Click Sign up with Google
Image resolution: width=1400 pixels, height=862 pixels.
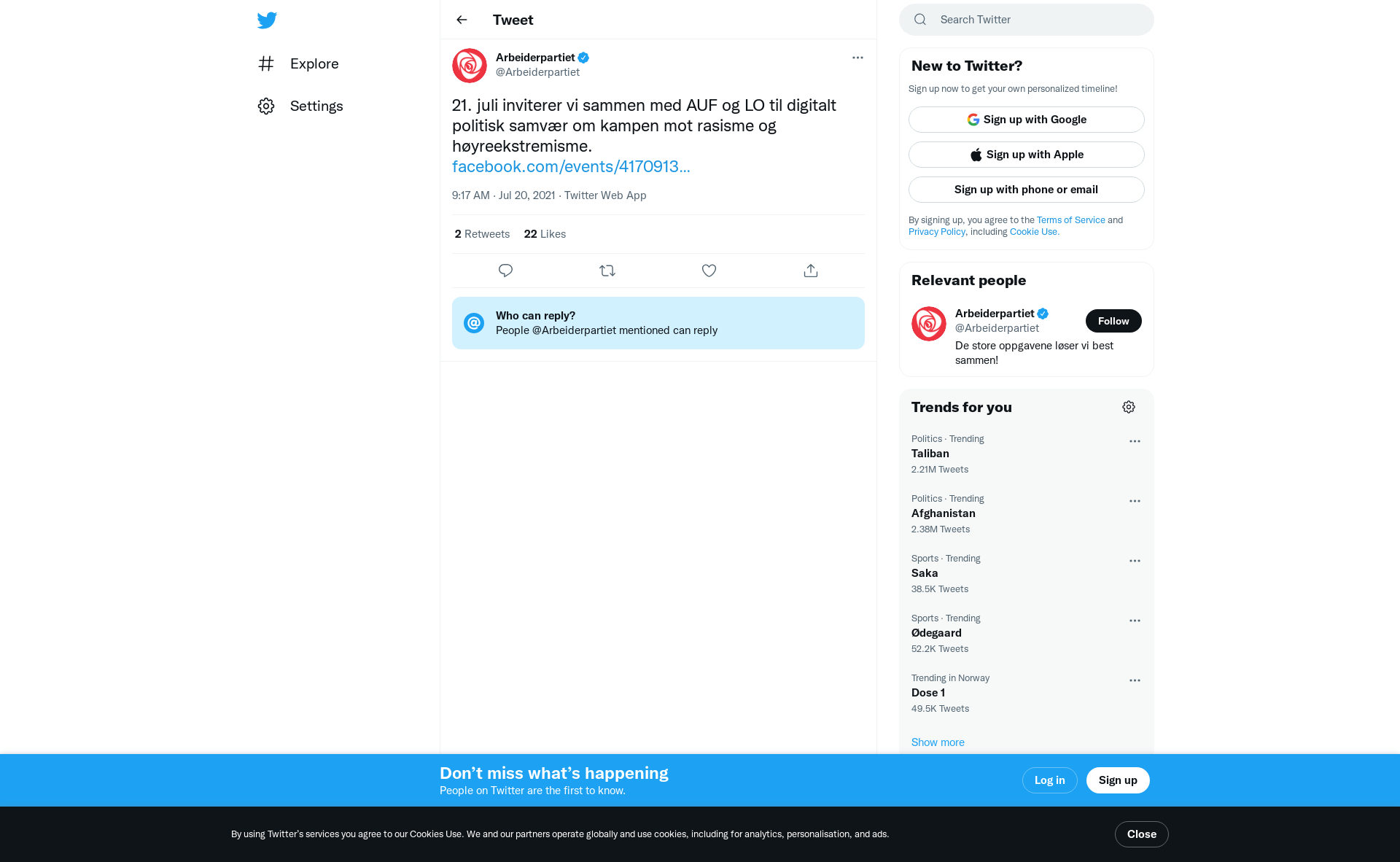pyautogui.click(x=1027, y=120)
